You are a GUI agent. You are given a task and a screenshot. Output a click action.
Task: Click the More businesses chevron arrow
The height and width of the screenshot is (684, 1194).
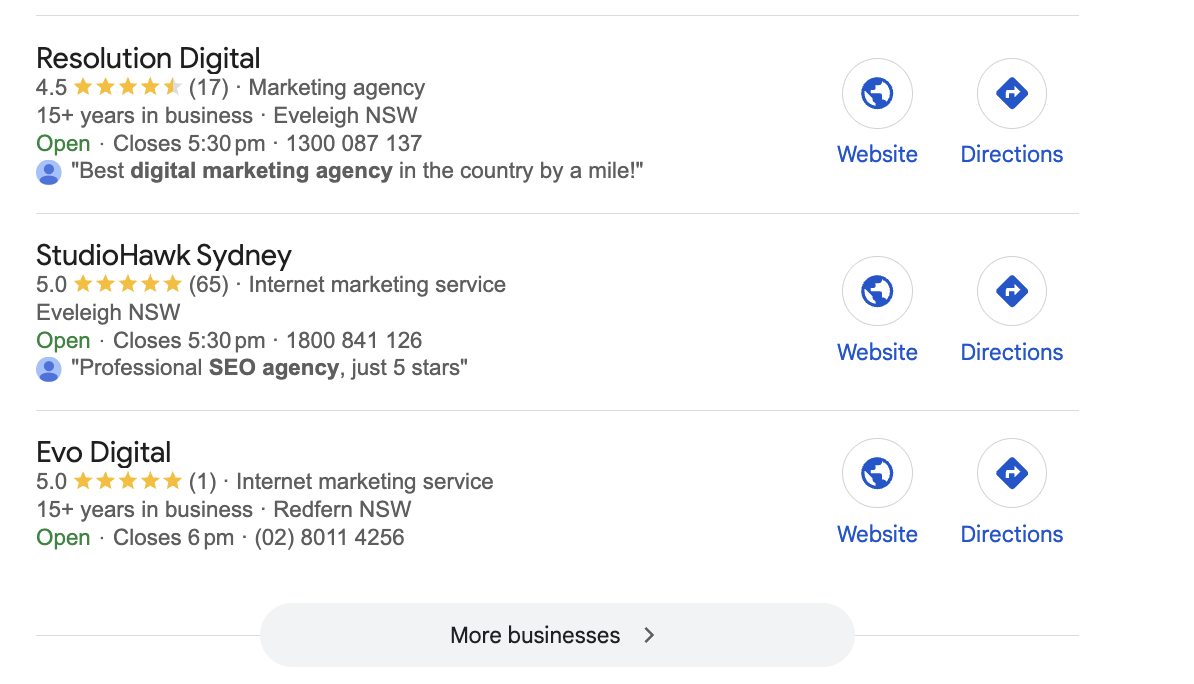pos(649,635)
